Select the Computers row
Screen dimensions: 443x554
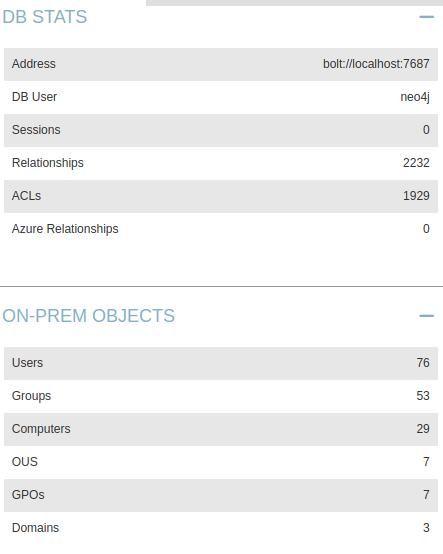(221, 429)
